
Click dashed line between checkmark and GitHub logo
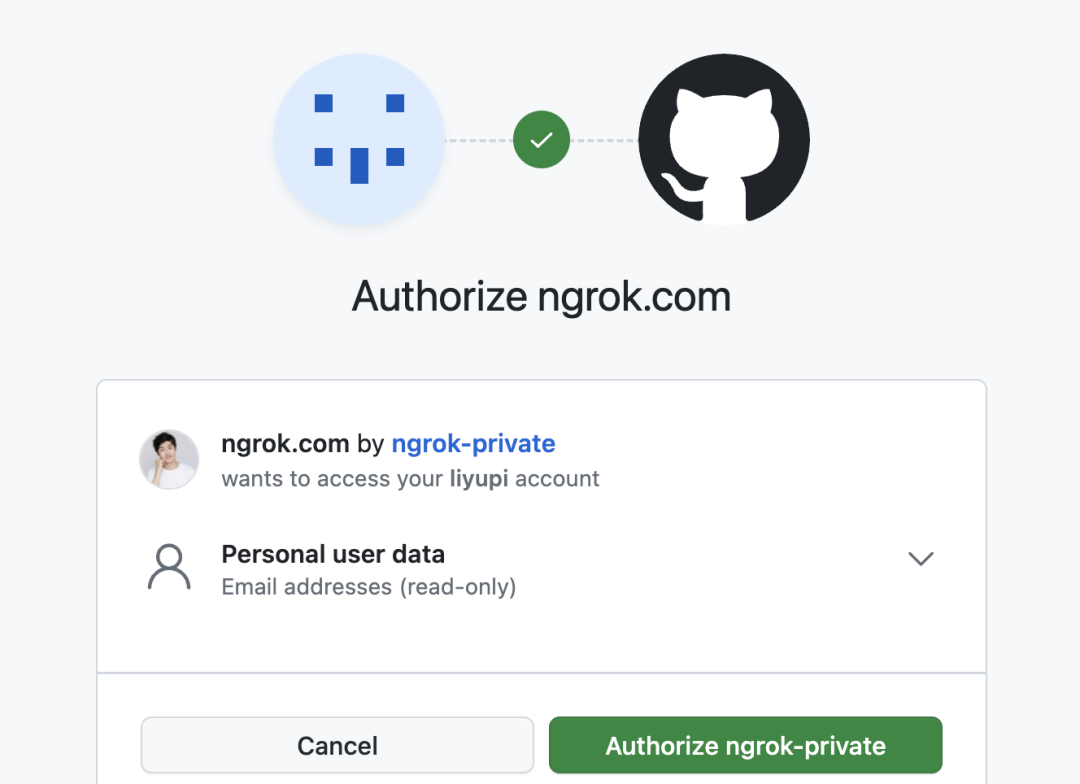pos(604,141)
